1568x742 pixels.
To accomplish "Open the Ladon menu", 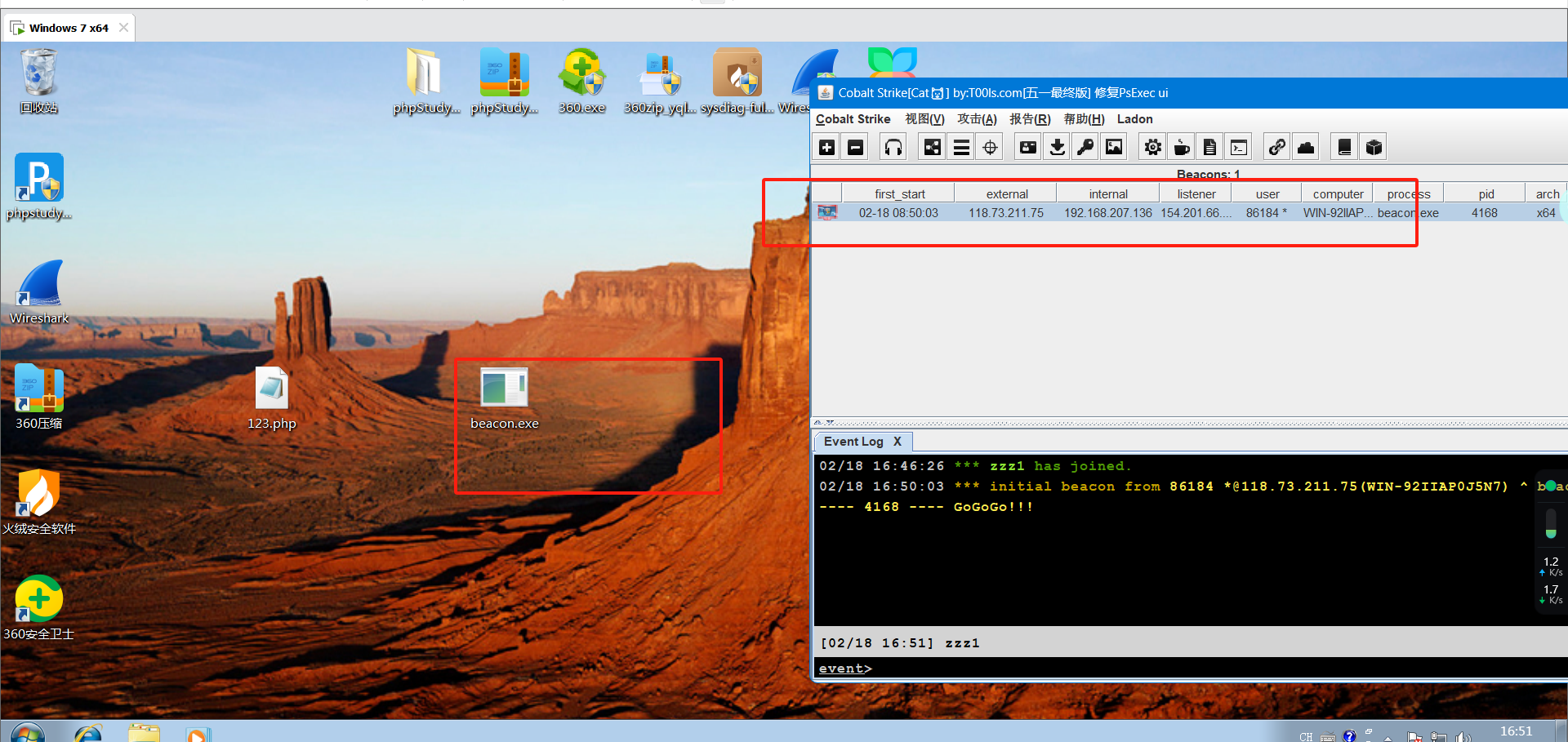I will 1134,119.
